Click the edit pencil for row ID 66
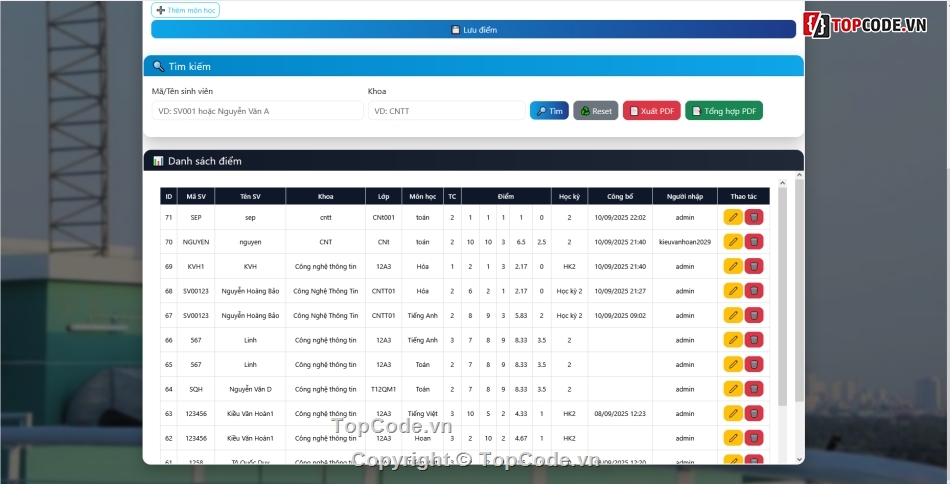 (x=732, y=340)
